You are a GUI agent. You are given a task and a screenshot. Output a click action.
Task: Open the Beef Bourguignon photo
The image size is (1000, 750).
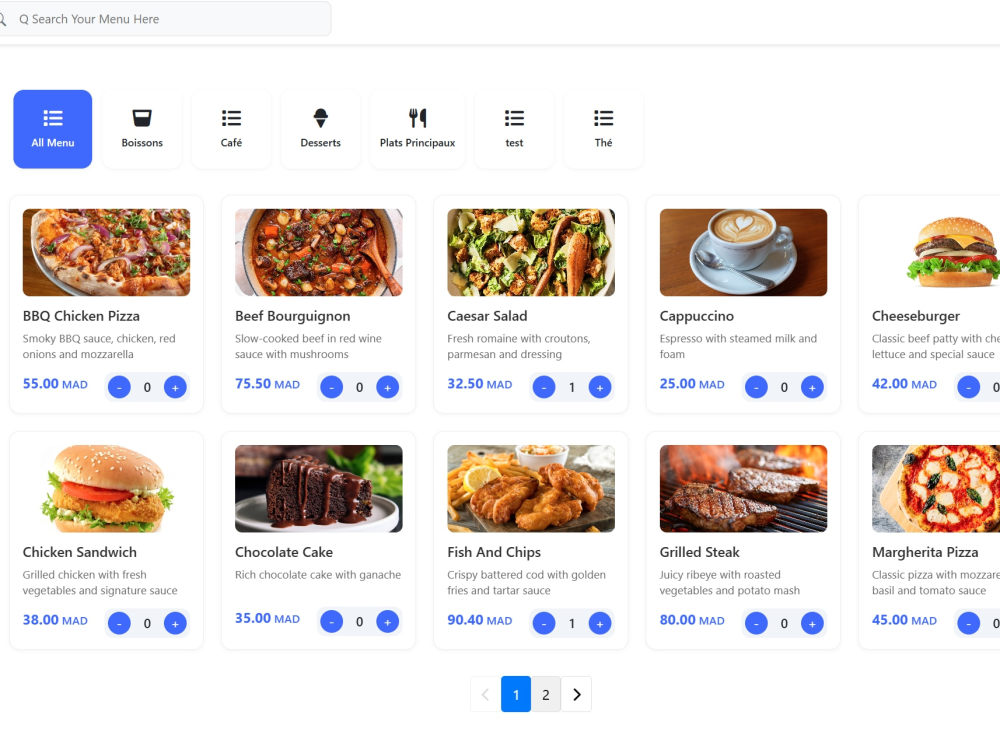coord(319,253)
